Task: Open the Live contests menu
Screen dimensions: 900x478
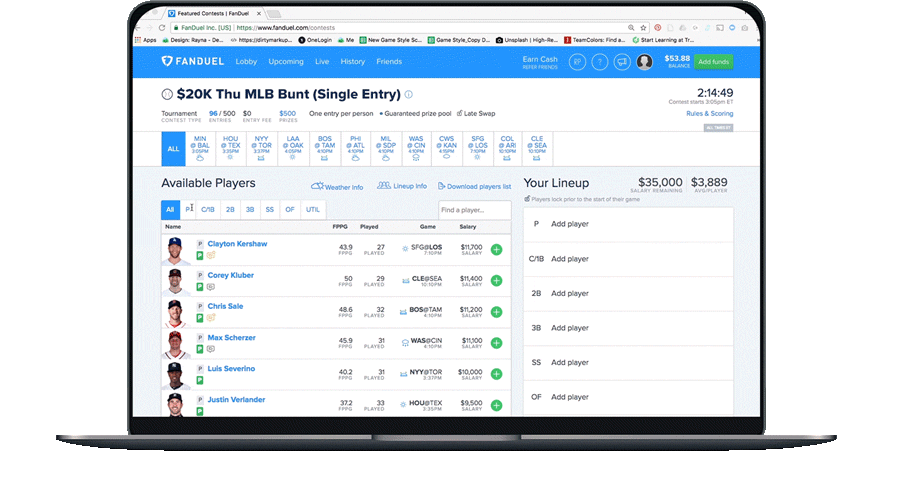Action: click(322, 61)
